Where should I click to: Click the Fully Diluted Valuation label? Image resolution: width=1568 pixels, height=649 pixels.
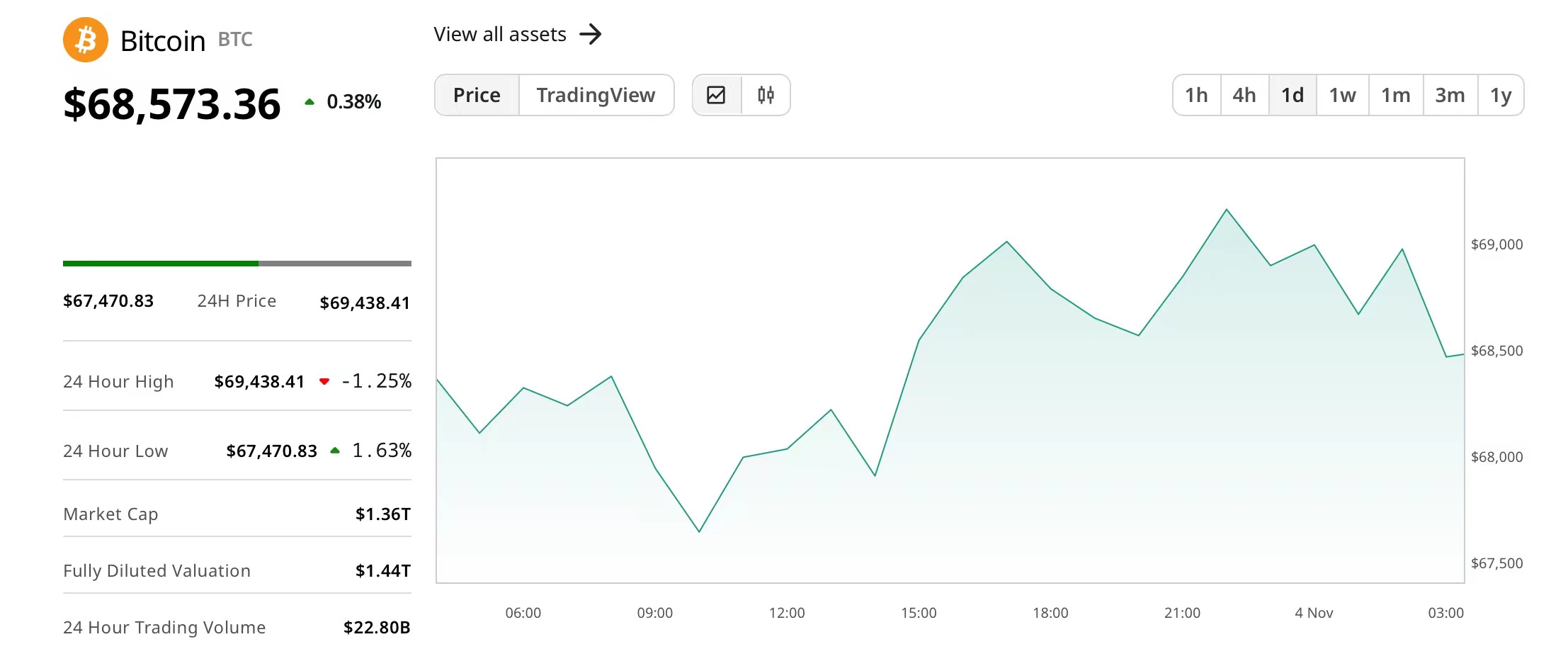pyautogui.click(x=157, y=571)
